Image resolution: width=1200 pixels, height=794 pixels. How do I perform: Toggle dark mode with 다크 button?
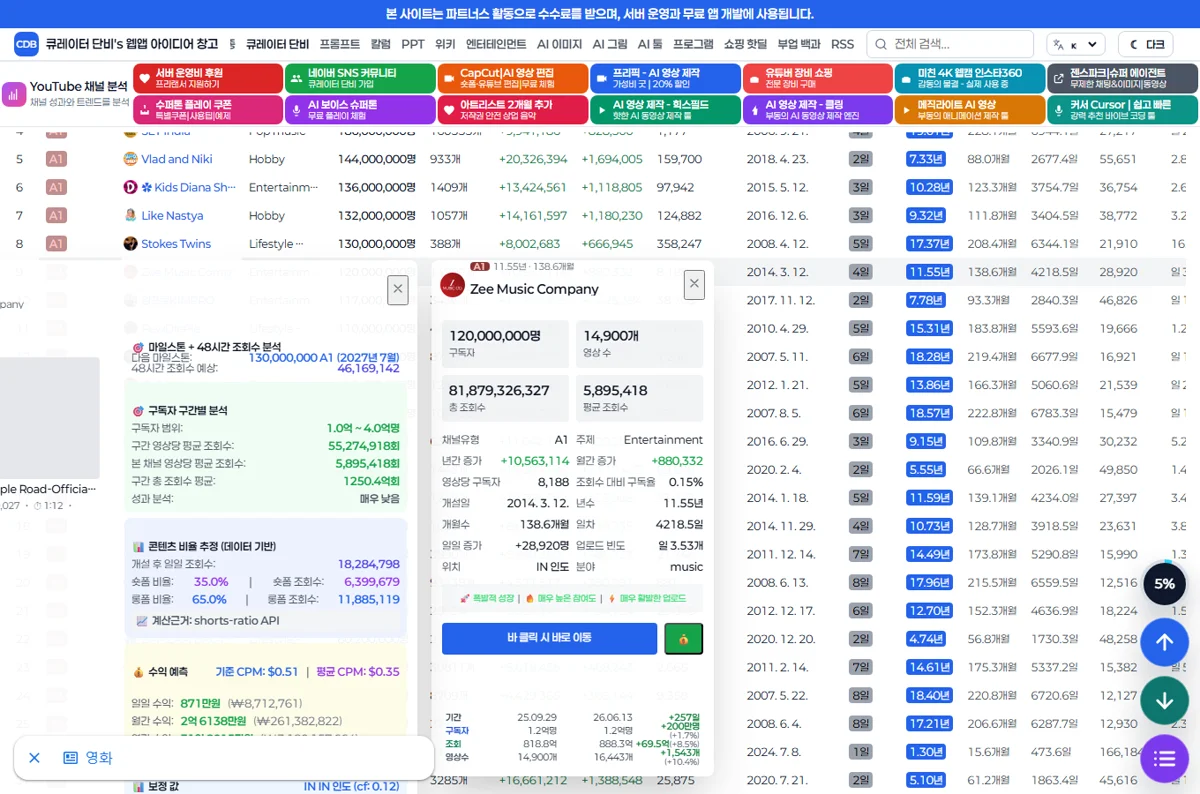pyautogui.click(x=1147, y=44)
